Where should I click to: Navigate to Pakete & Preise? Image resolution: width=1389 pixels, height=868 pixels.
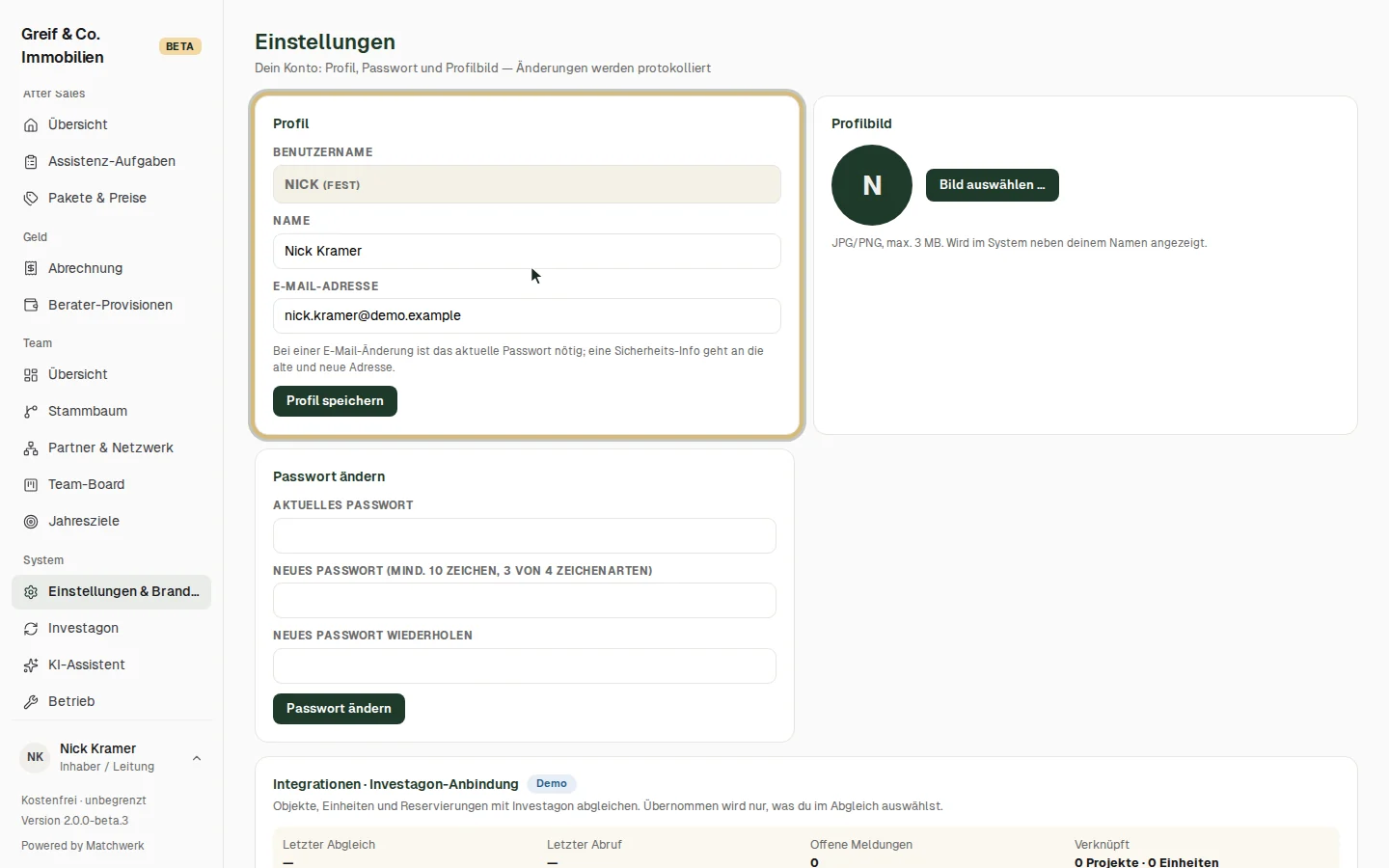111,199
